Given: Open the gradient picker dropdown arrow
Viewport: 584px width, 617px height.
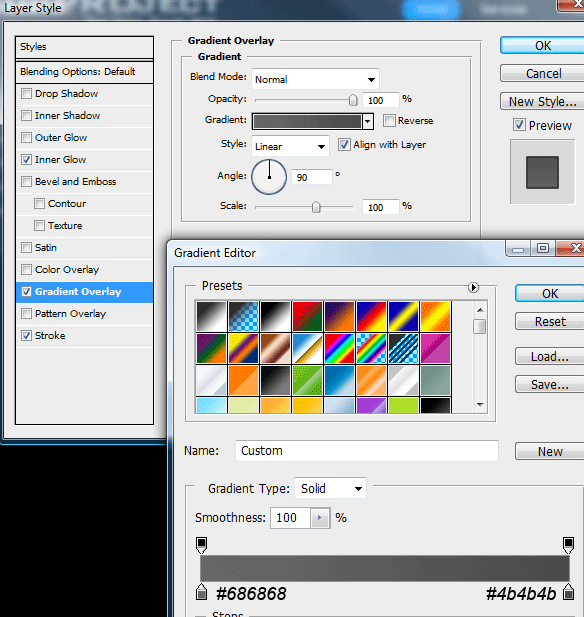Looking at the screenshot, I should click(368, 122).
